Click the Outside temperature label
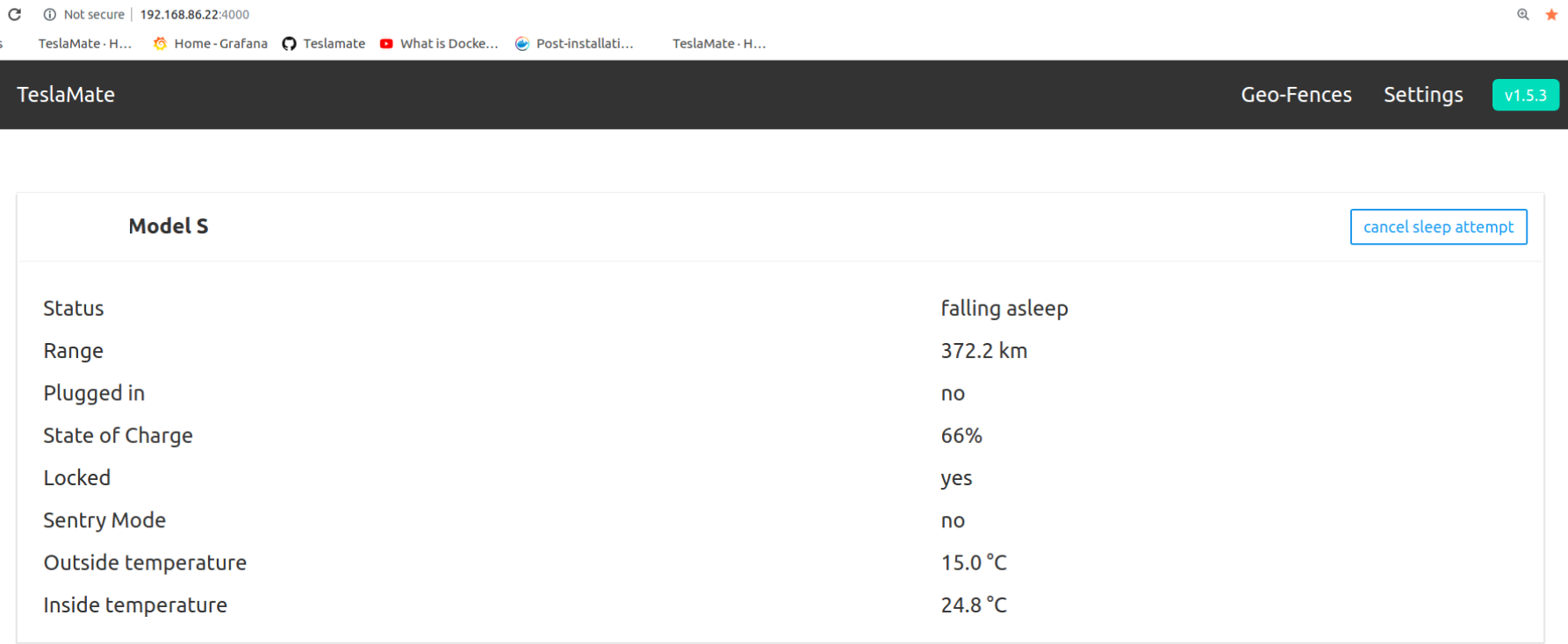Screen dimensions: 1568x644 click(145, 562)
